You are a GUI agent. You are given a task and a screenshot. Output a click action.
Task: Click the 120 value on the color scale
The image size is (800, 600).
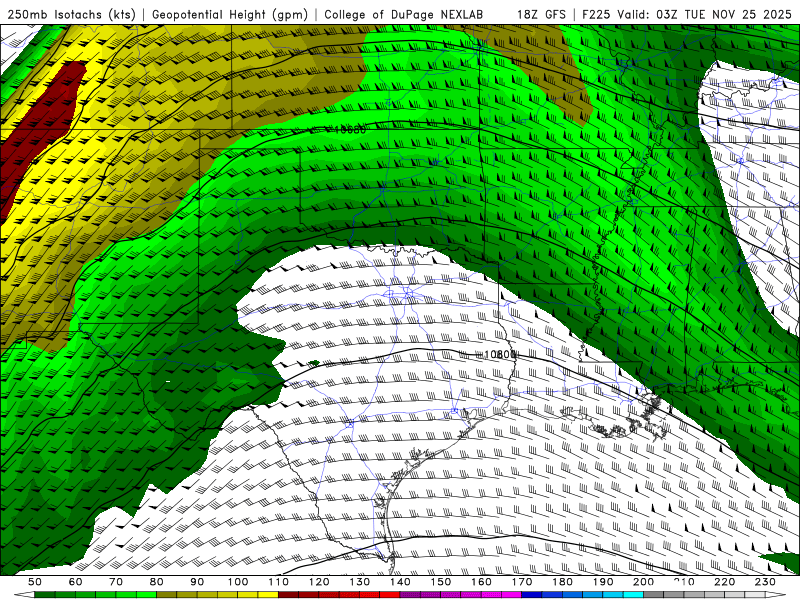[x=319, y=582]
